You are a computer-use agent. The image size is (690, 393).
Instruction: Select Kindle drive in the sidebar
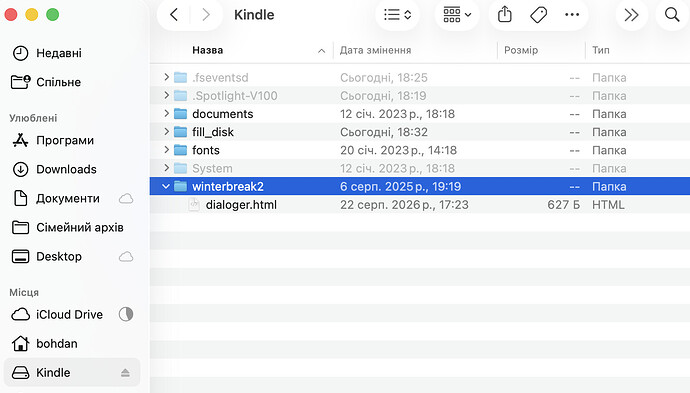(72, 373)
